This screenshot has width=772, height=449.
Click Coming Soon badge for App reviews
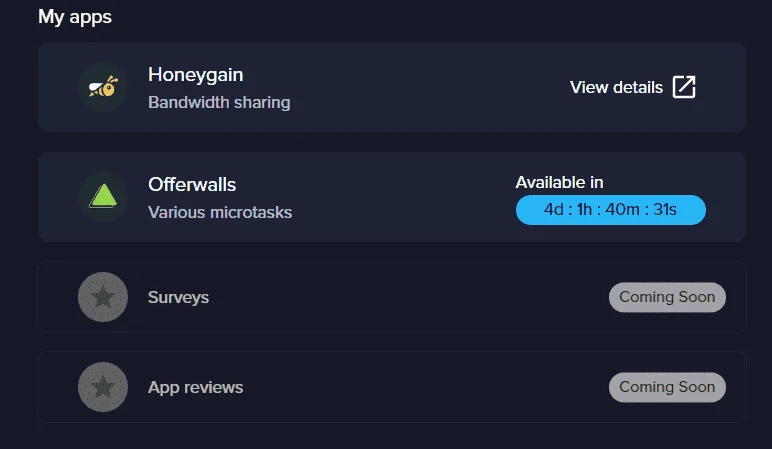click(x=667, y=387)
